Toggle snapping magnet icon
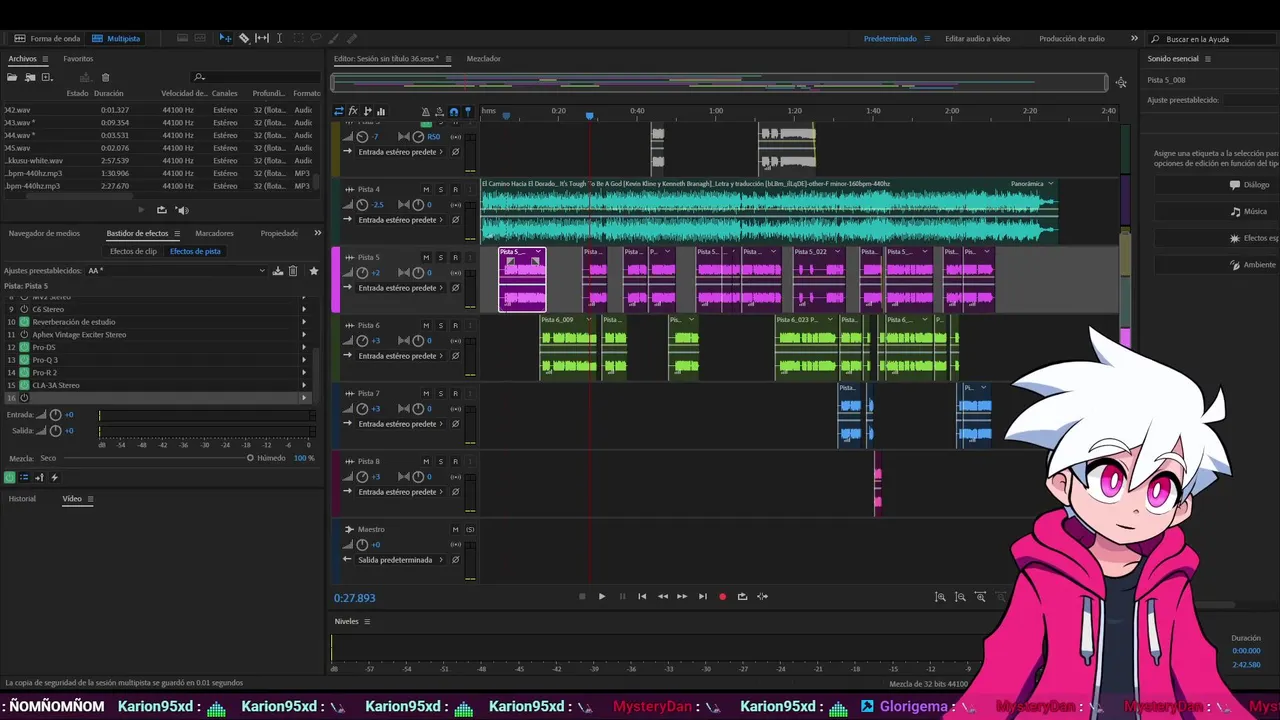This screenshot has height=720, width=1280. (454, 111)
